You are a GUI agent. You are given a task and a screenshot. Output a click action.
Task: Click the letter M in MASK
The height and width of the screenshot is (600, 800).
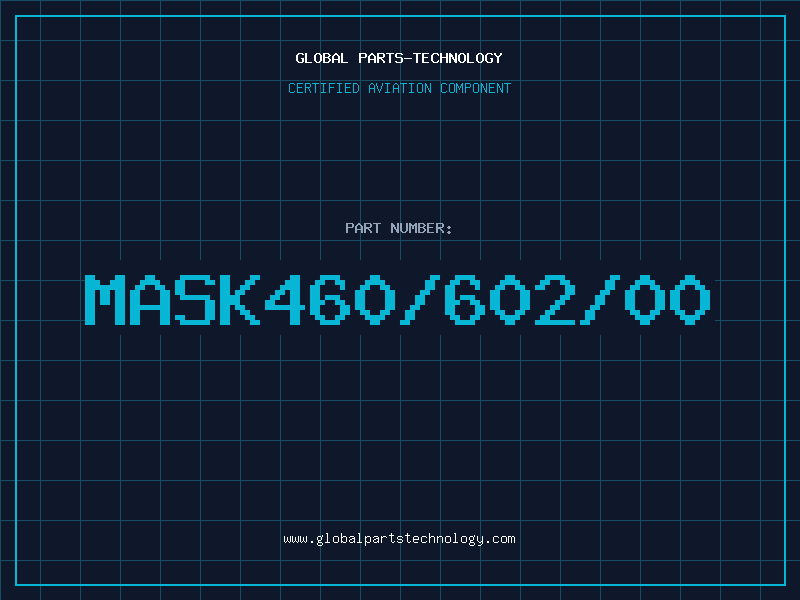[x=105, y=300]
